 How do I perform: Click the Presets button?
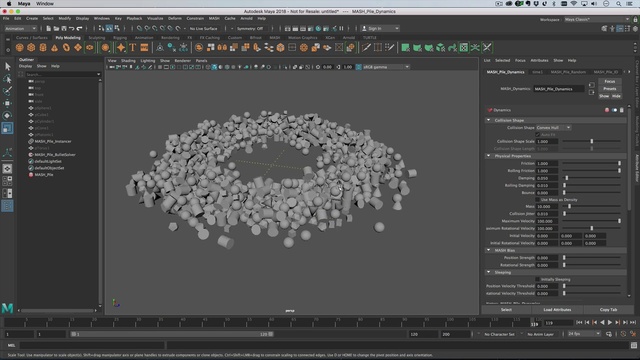click(x=610, y=89)
